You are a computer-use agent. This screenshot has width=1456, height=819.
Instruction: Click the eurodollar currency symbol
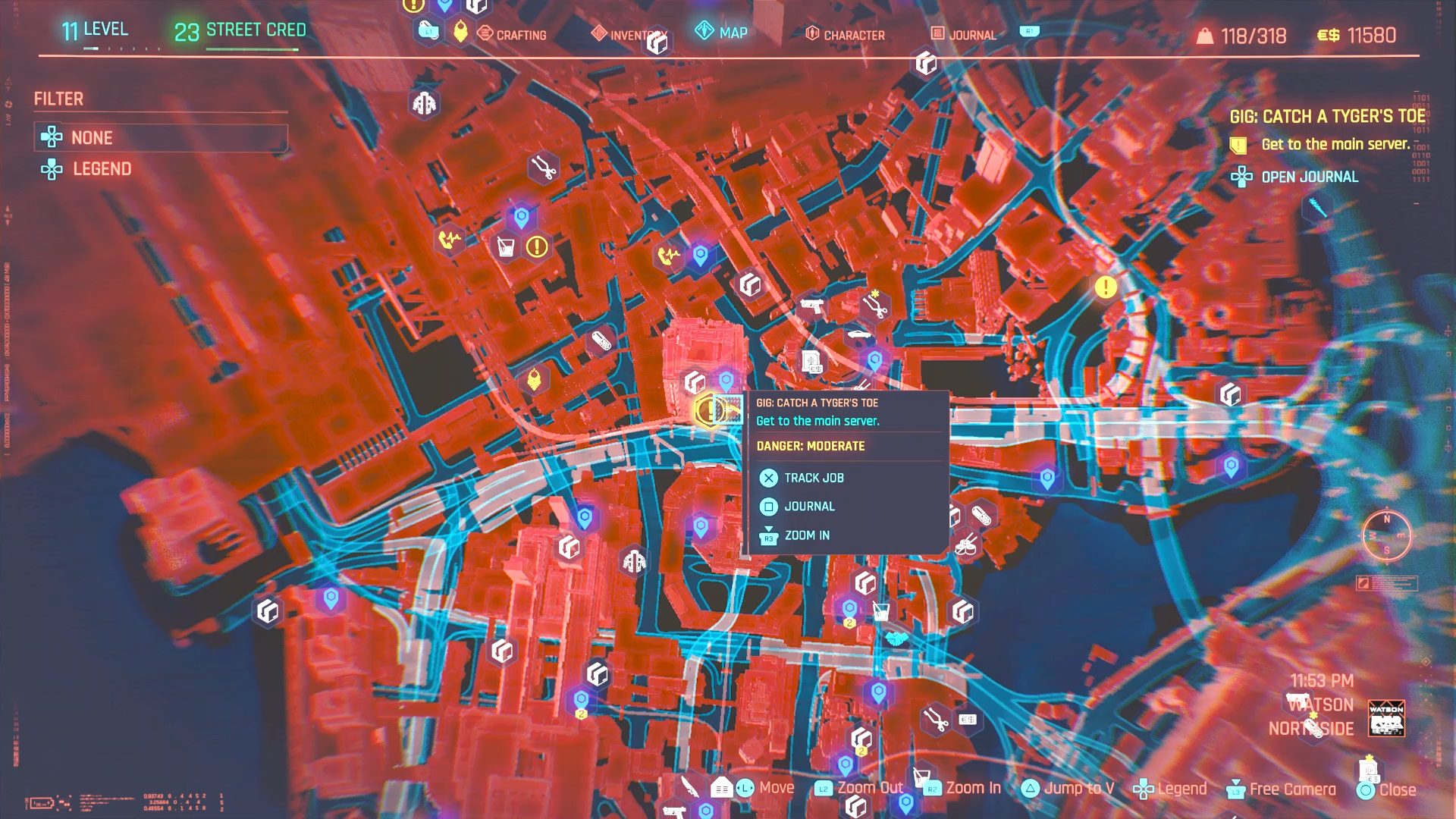1328,36
